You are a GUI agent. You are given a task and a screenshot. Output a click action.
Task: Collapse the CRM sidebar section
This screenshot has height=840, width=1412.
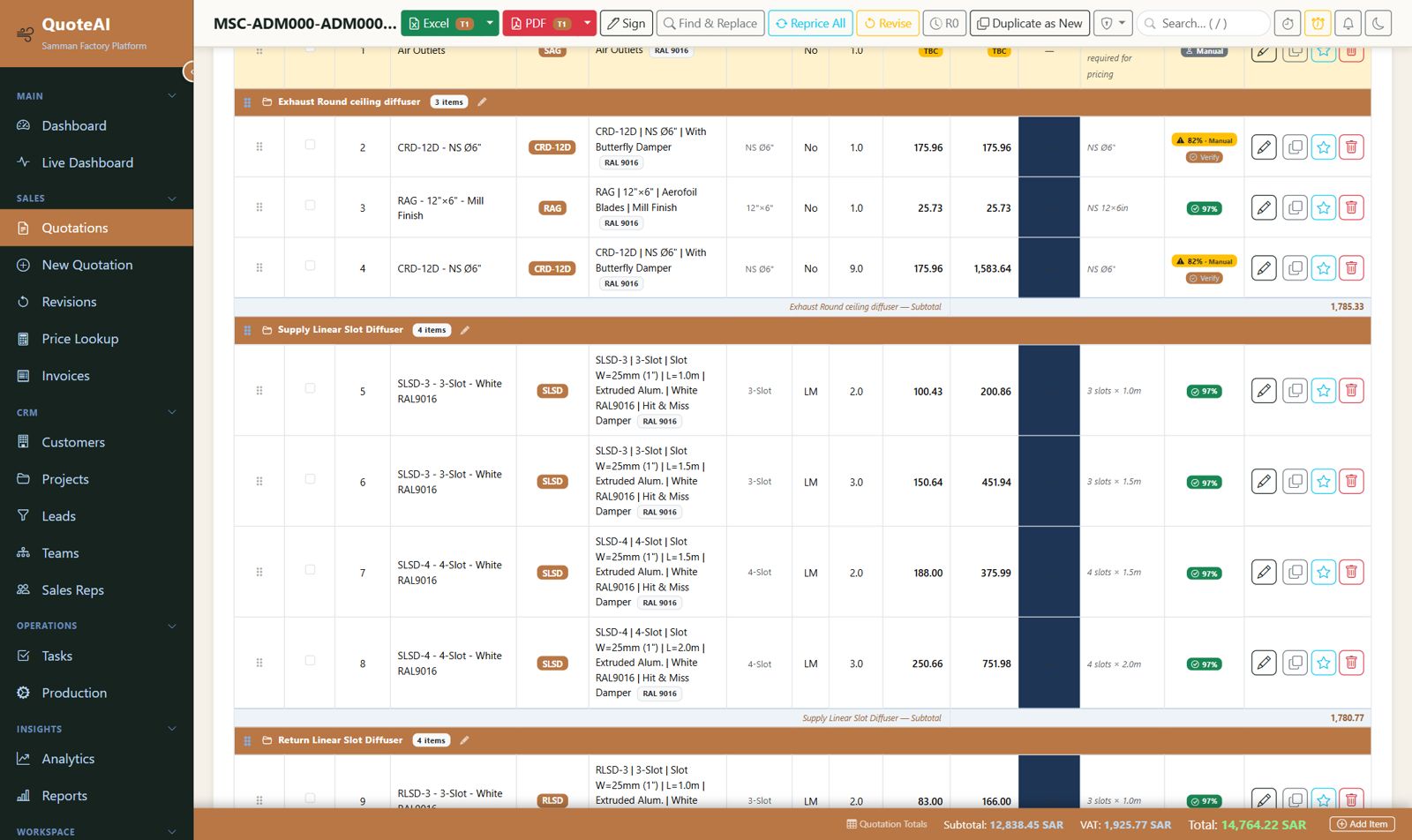pyautogui.click(x=172, y=412)
